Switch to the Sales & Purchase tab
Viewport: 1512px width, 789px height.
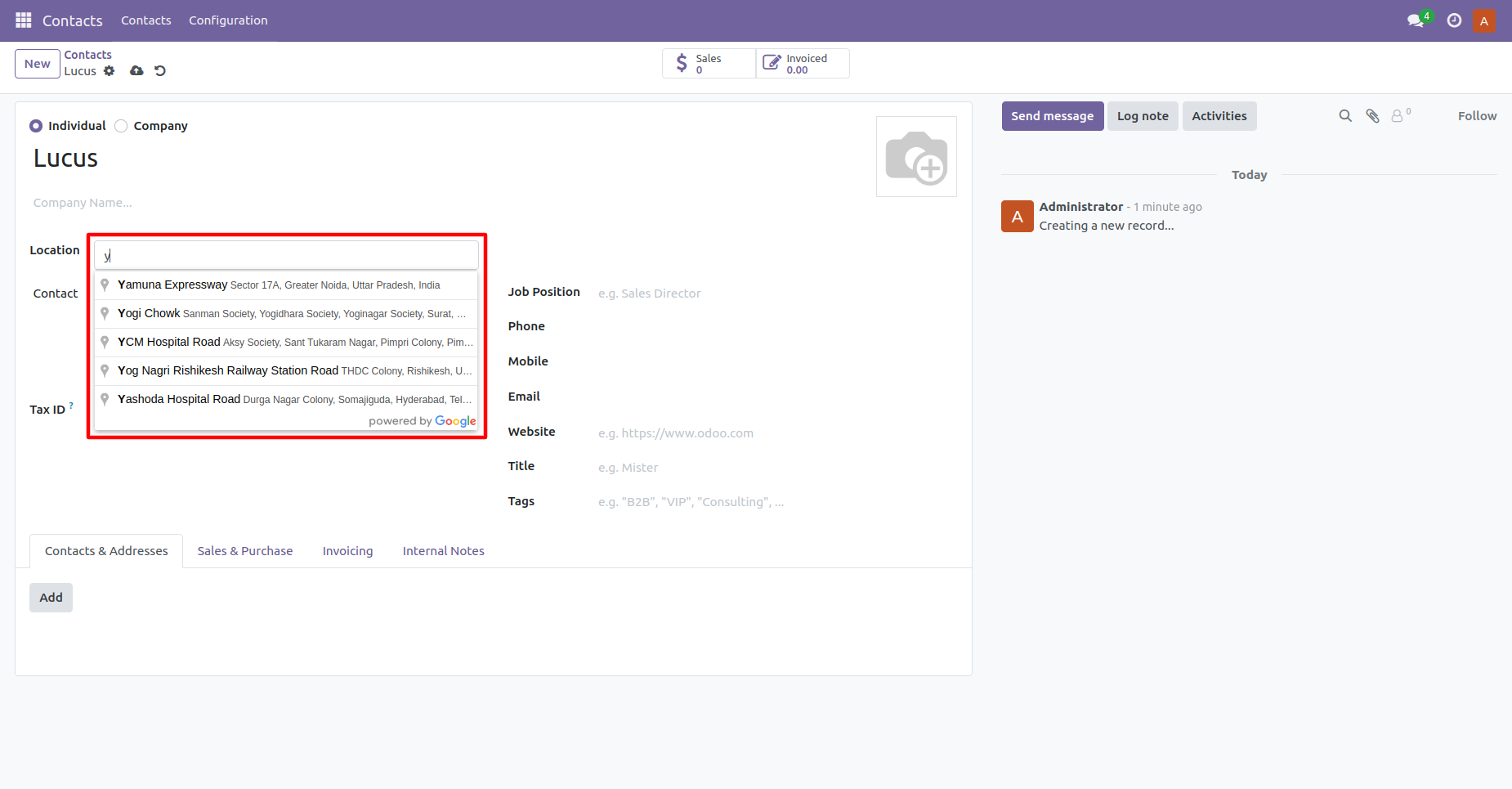pos(244,550)
